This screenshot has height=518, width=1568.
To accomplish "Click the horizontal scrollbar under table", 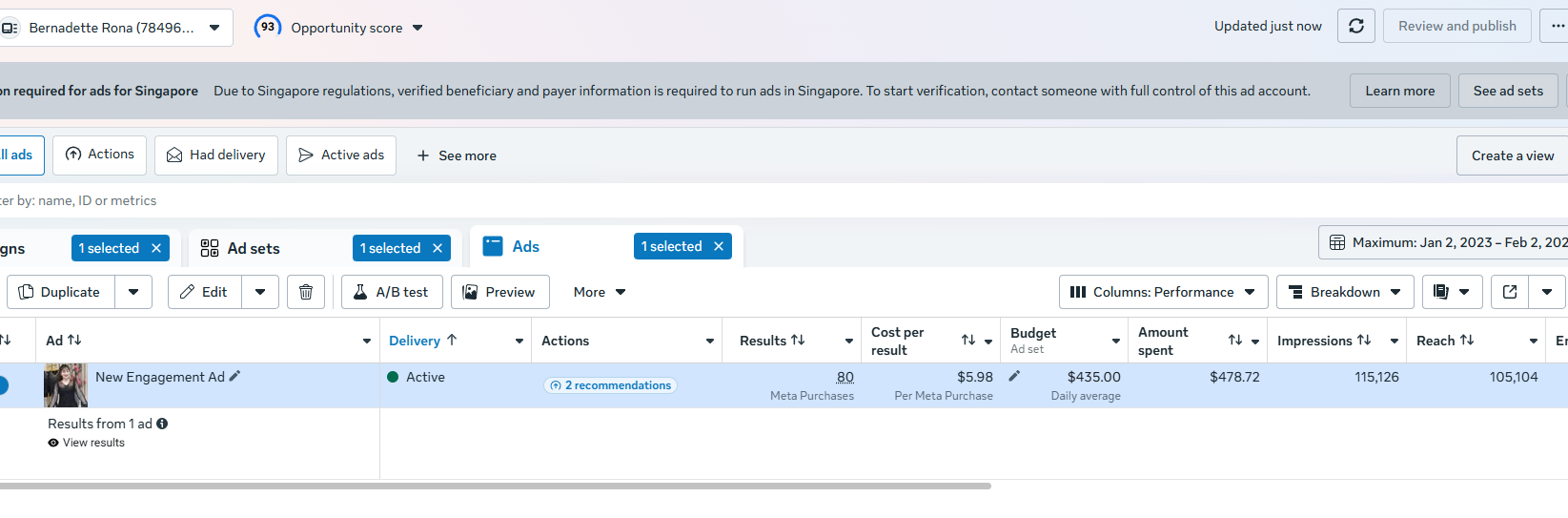I will tap(496, 486).
